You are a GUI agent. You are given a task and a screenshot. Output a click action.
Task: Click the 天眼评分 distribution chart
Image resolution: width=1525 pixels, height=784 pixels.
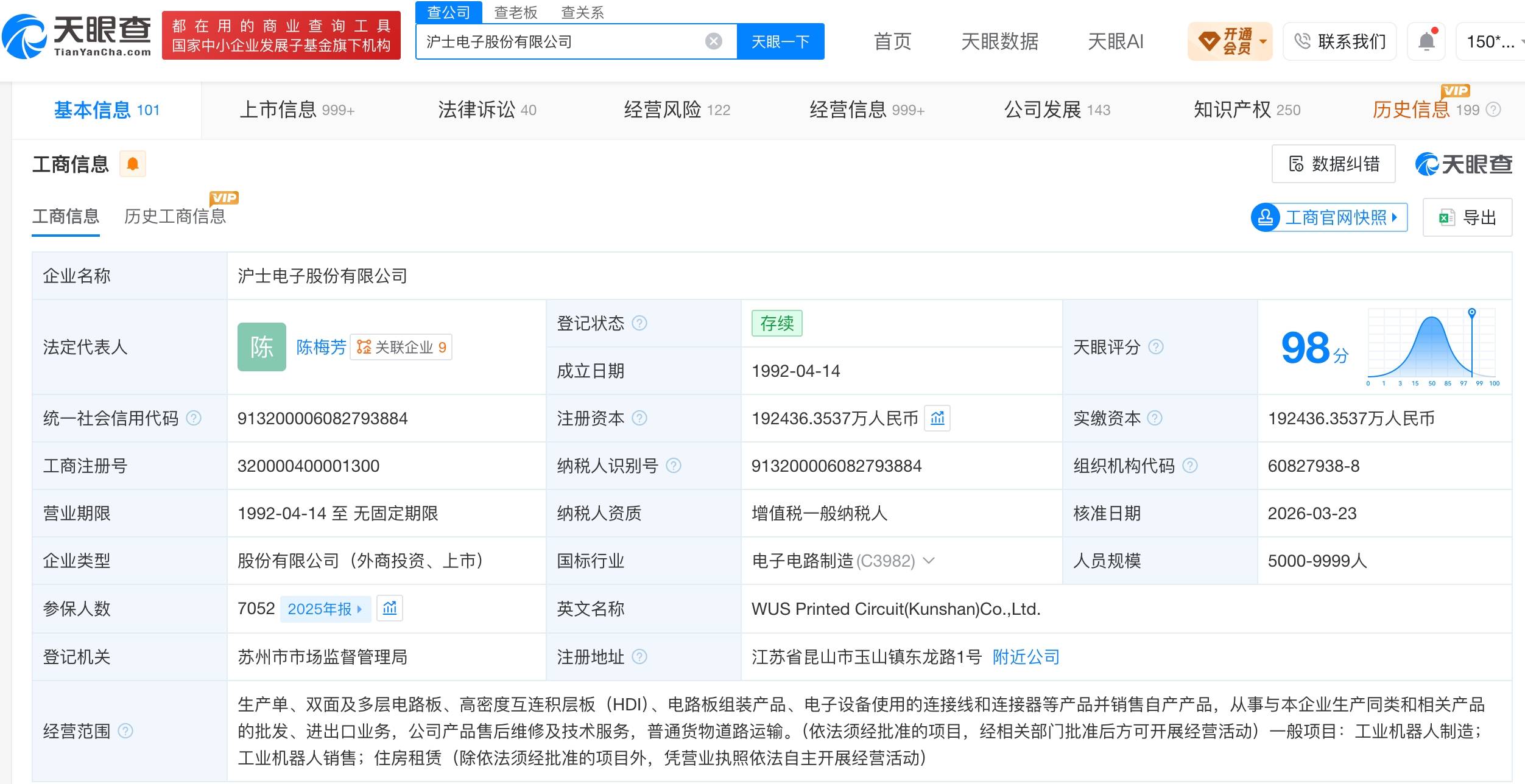tap(1434, 347)
